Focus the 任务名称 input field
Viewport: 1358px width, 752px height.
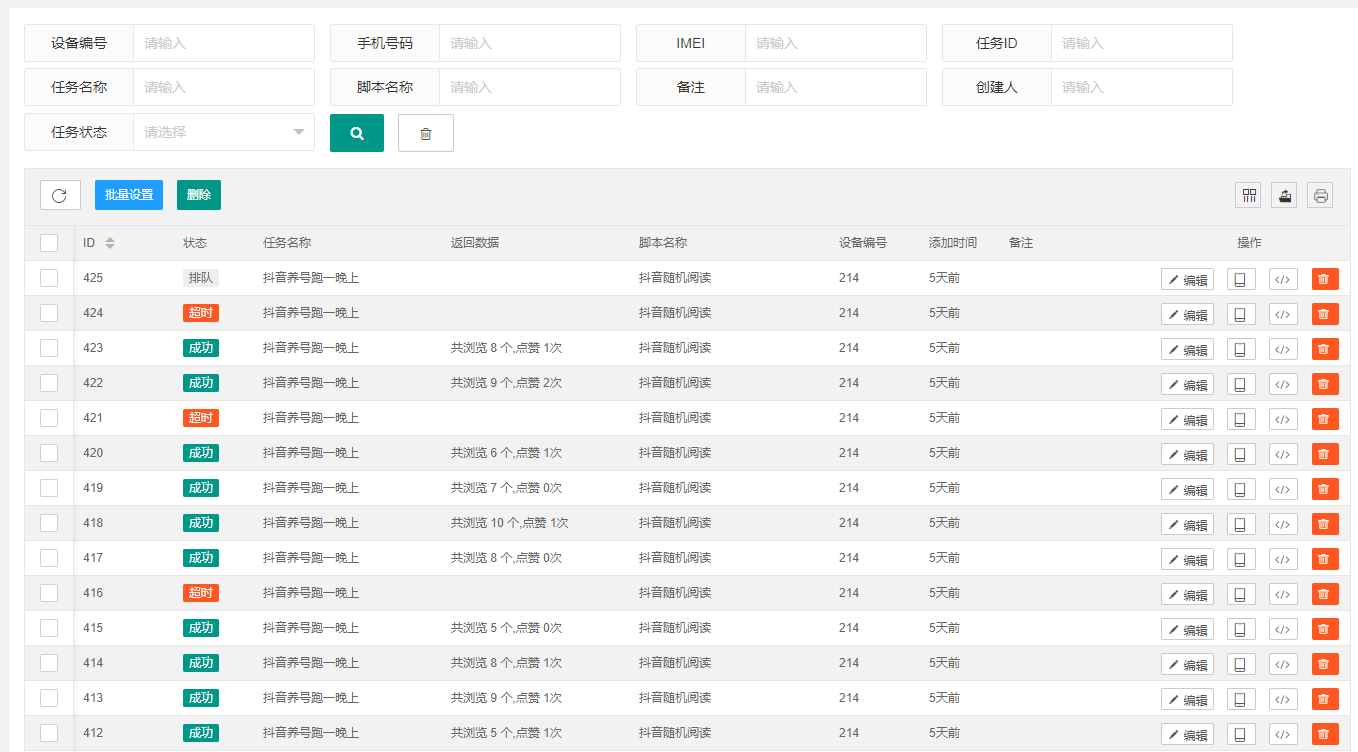(224, 87)
